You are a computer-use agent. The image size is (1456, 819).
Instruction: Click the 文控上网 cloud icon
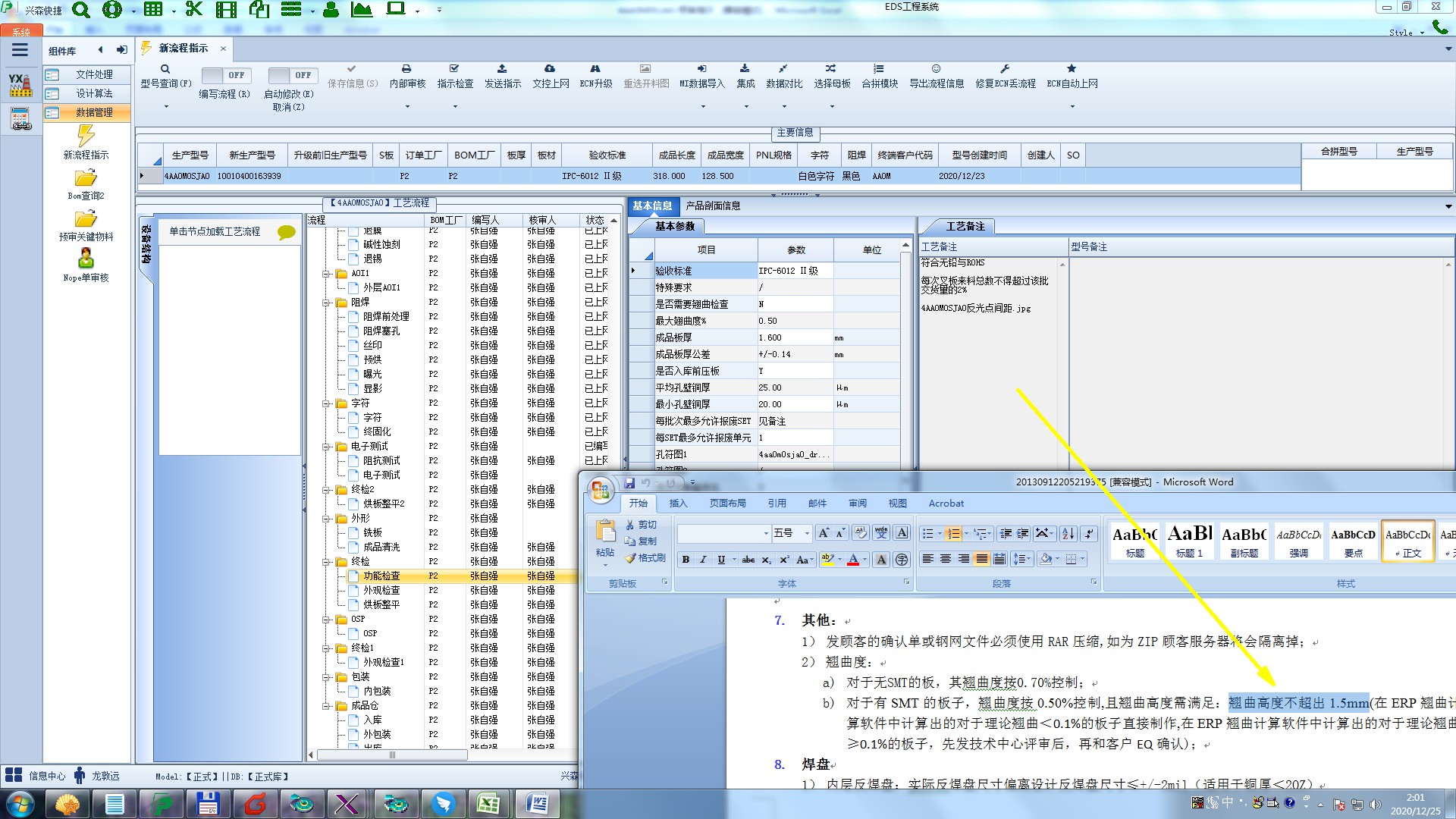(550, 69)
